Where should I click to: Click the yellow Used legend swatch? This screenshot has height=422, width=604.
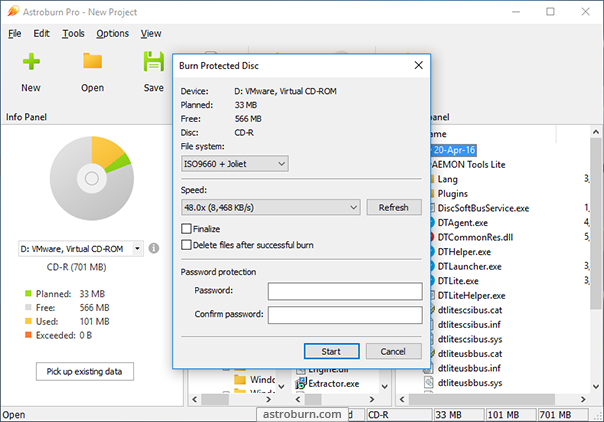point(28,321)
